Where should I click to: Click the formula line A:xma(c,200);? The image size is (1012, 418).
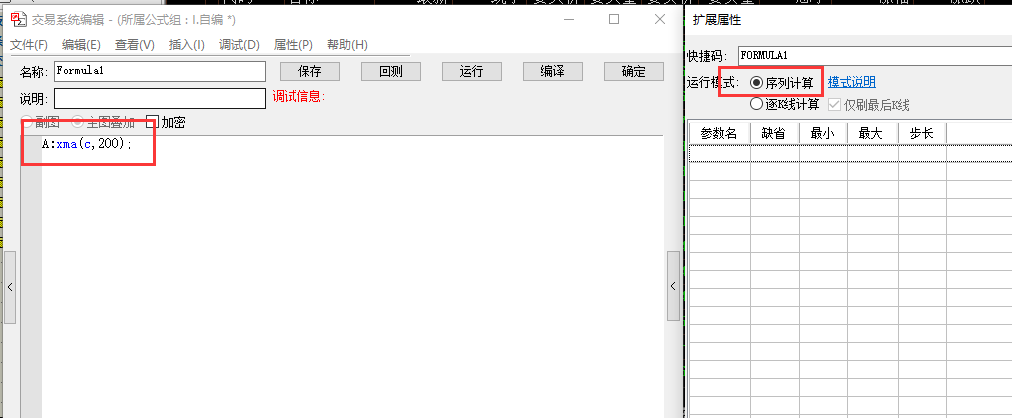86,144
